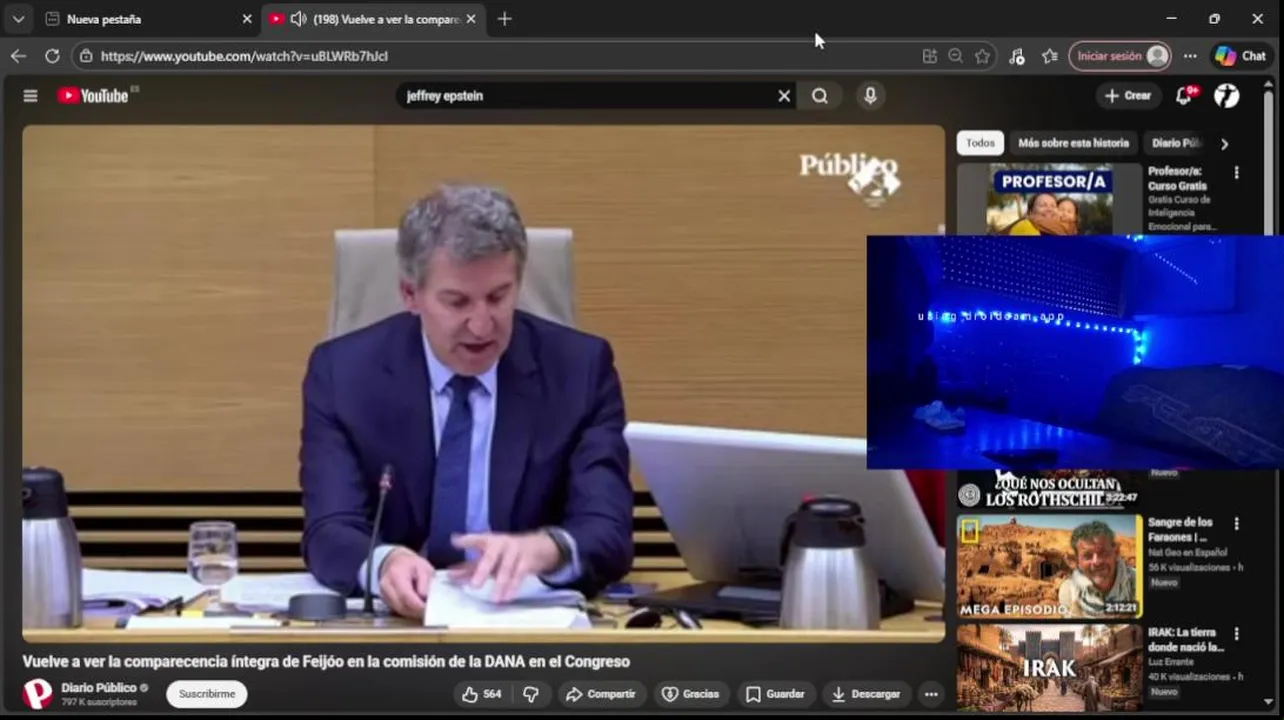This screenshot has width=1284, height=720.
Task: Open the Sangre de los Faraones title
Action: coord(1180,529)
